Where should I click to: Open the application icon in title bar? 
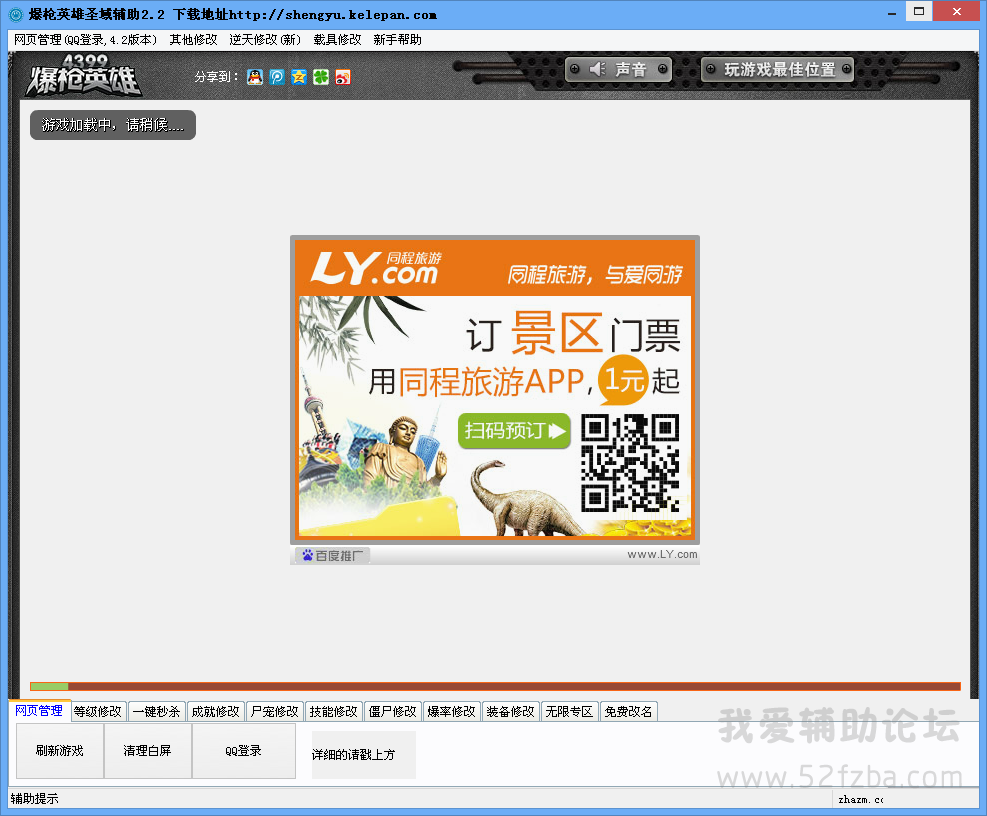pyautogui.click(x=16, y=14)
